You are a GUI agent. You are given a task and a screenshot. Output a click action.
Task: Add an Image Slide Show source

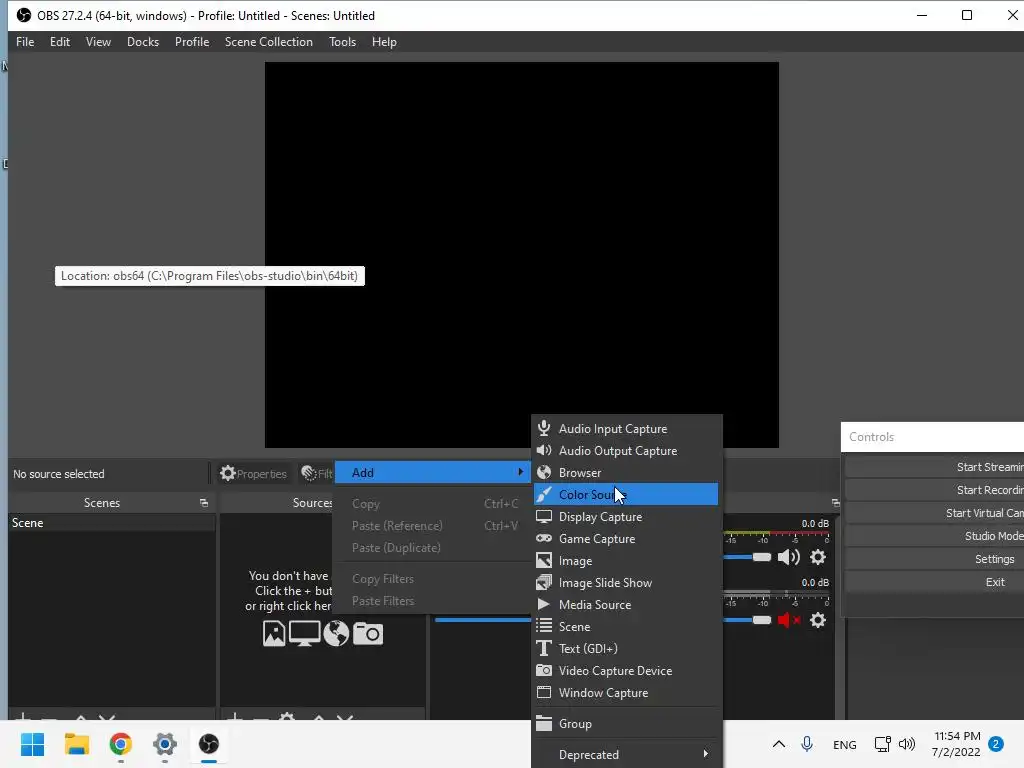(x=626, y=583)
